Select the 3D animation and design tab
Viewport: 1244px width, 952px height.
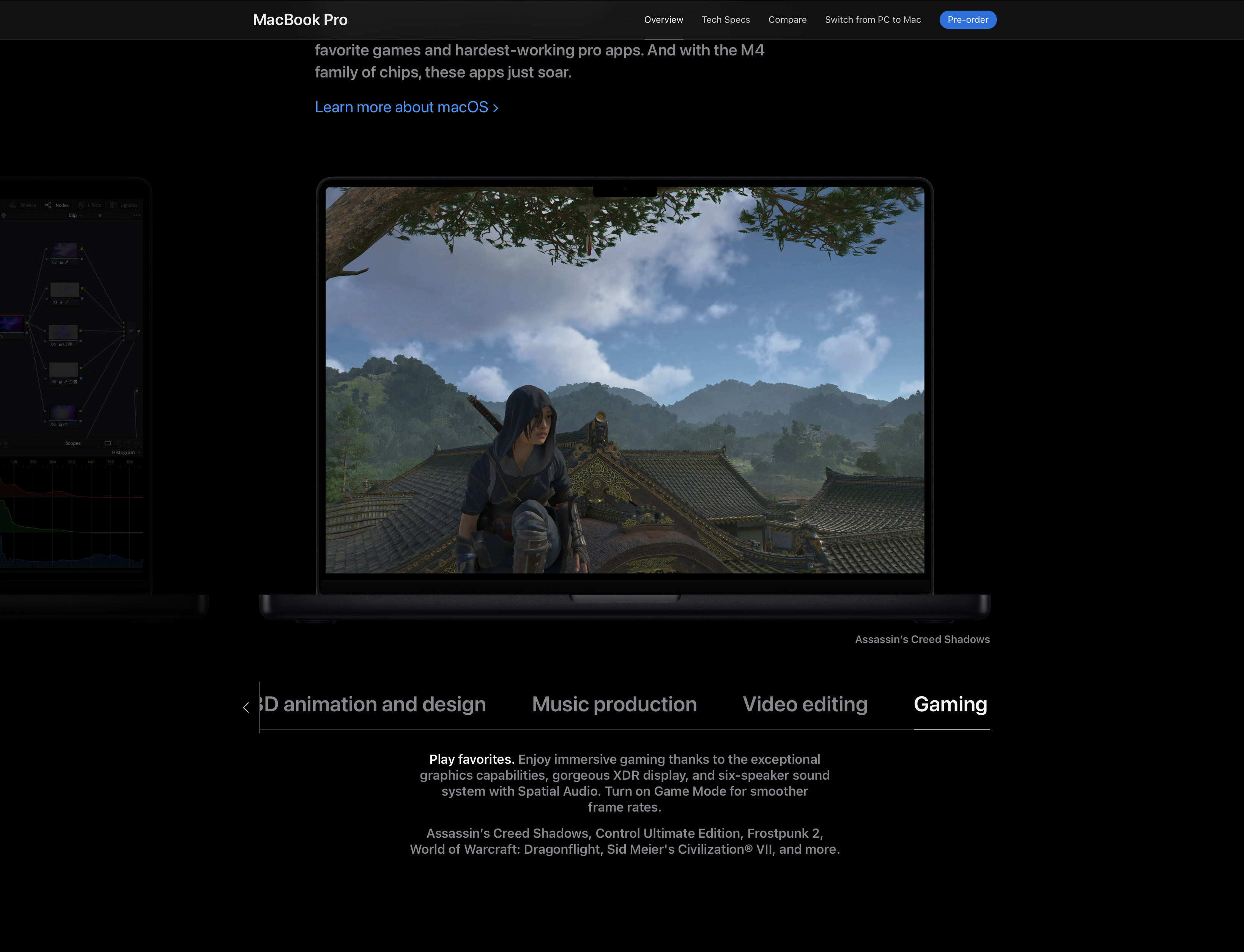(373, 705)
